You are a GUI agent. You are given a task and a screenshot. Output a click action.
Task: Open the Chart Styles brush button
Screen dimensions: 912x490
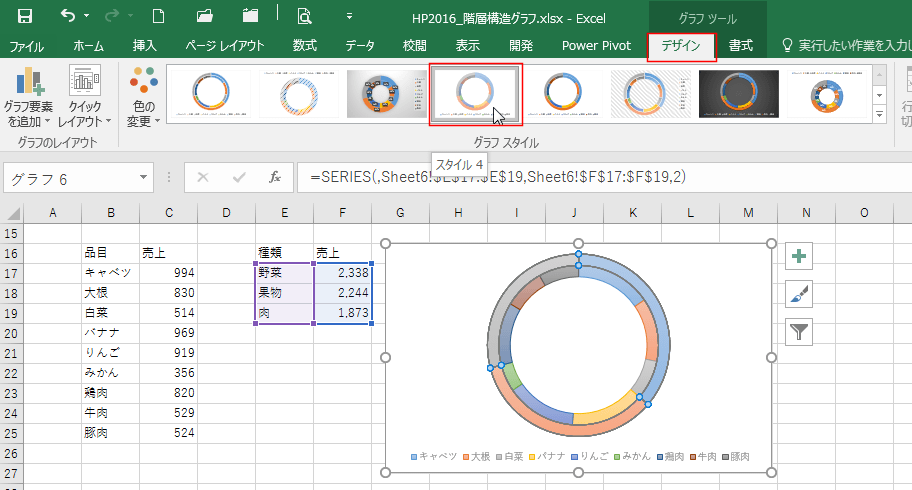click(800, 294)
